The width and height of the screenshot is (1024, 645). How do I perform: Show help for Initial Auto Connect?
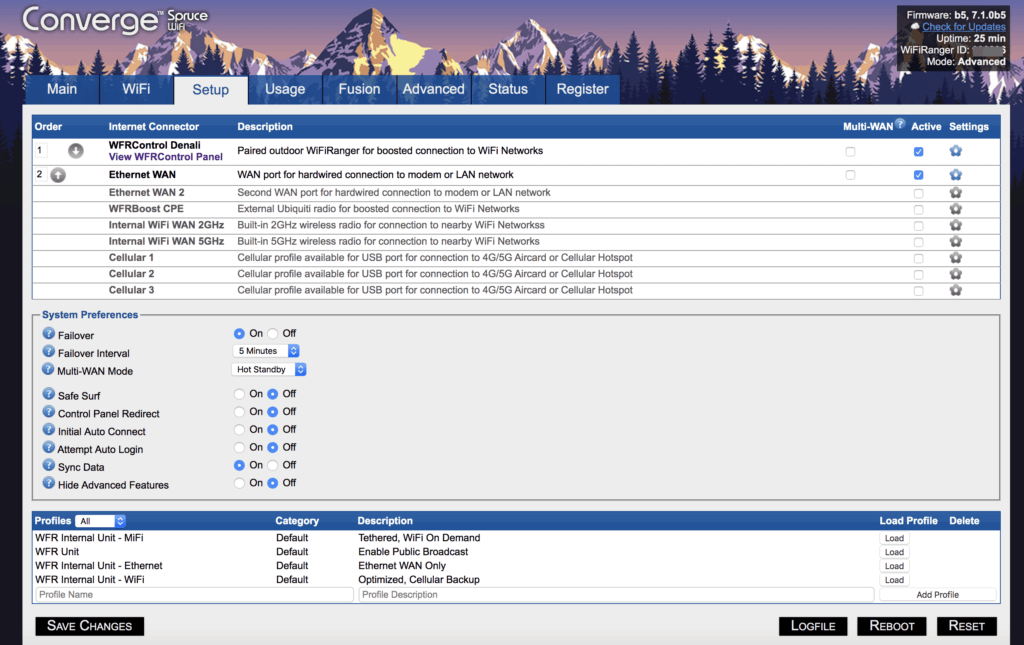tap(48, 430)
